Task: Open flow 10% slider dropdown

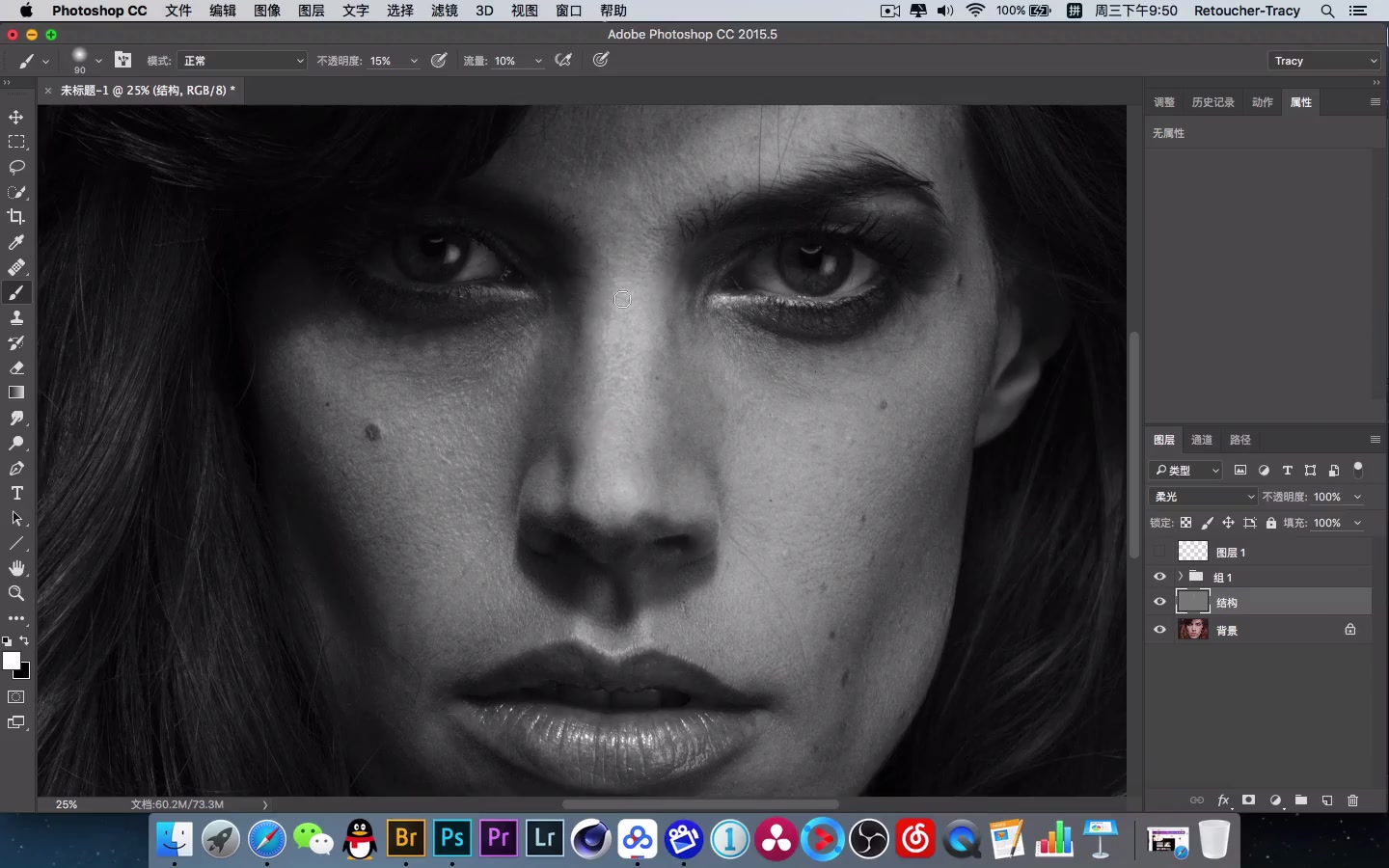Action: (538, 61)
